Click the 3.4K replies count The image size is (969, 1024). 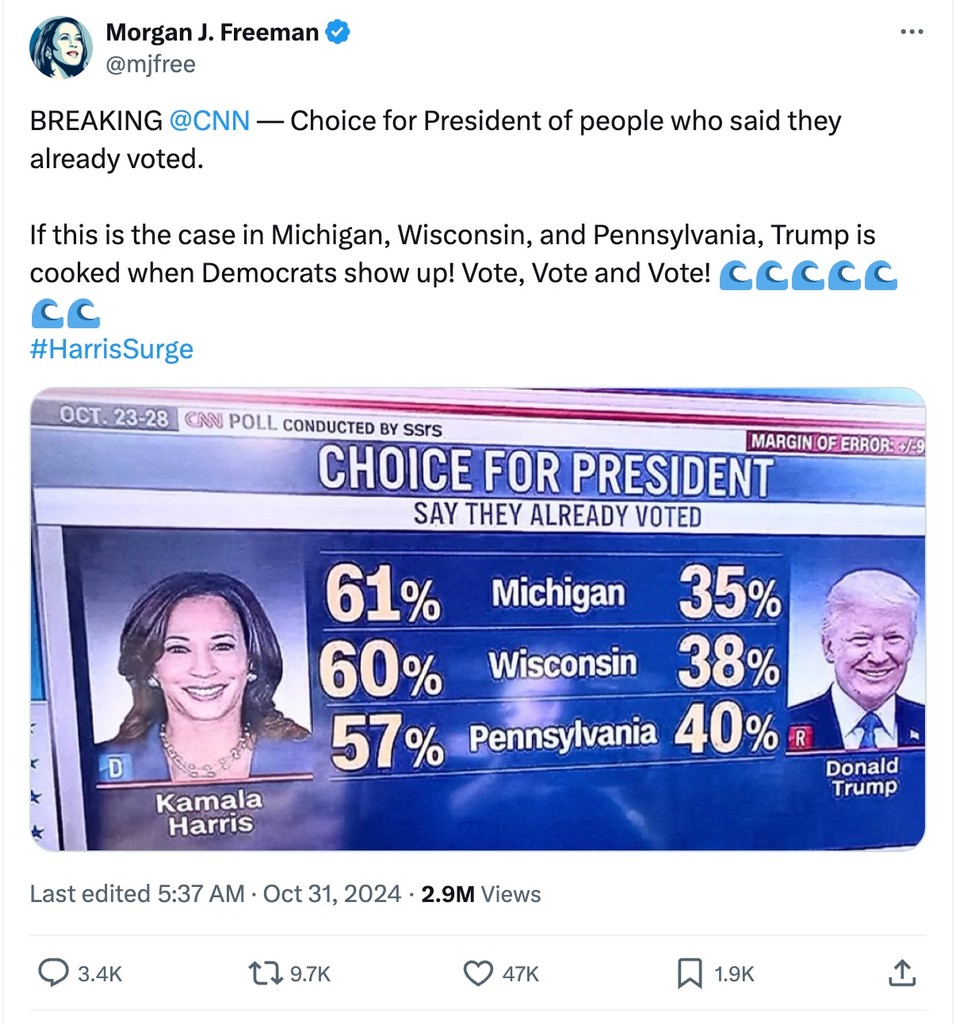click(100, 974)
